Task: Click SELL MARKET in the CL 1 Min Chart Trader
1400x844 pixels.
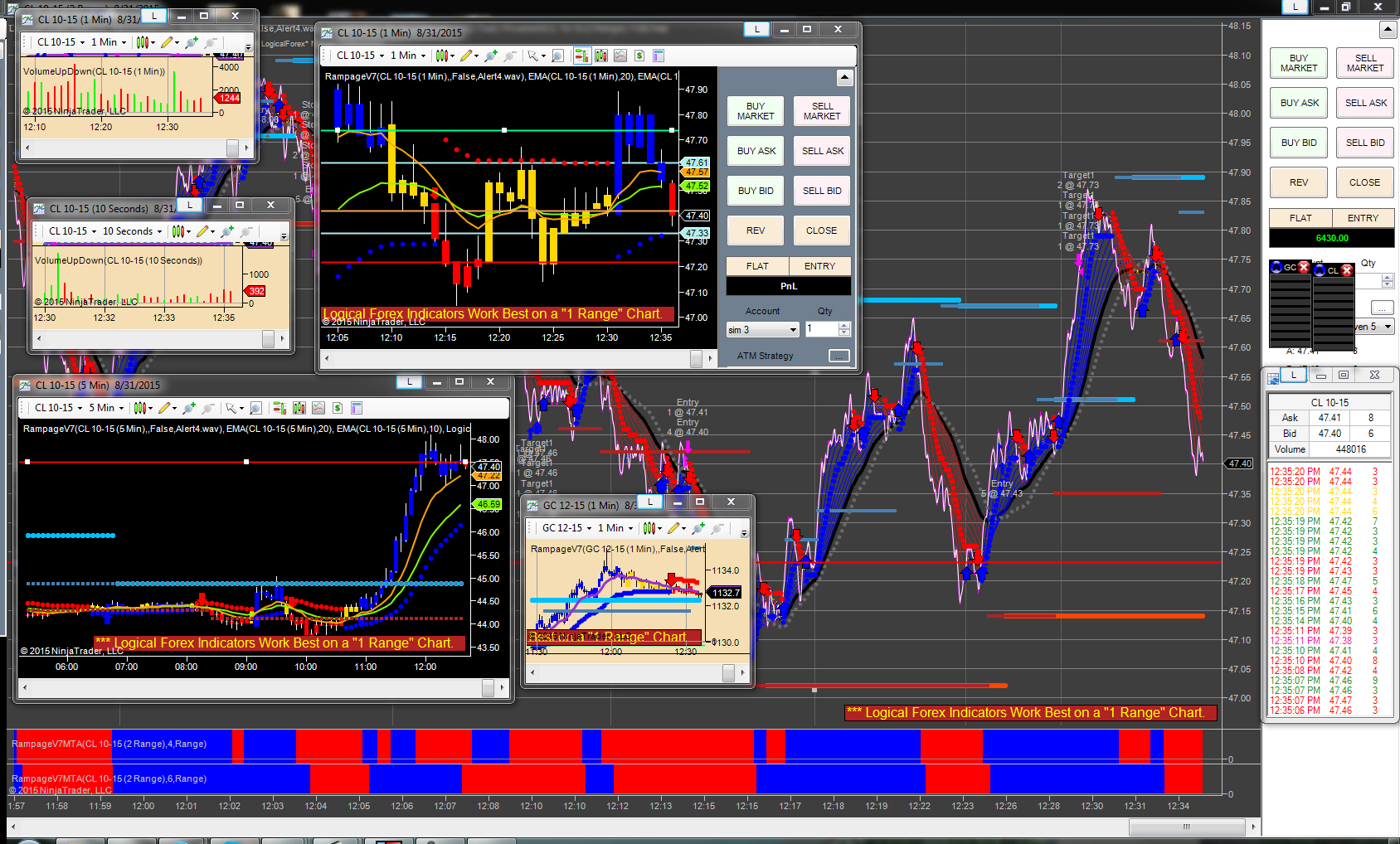Action: (822, 111)
